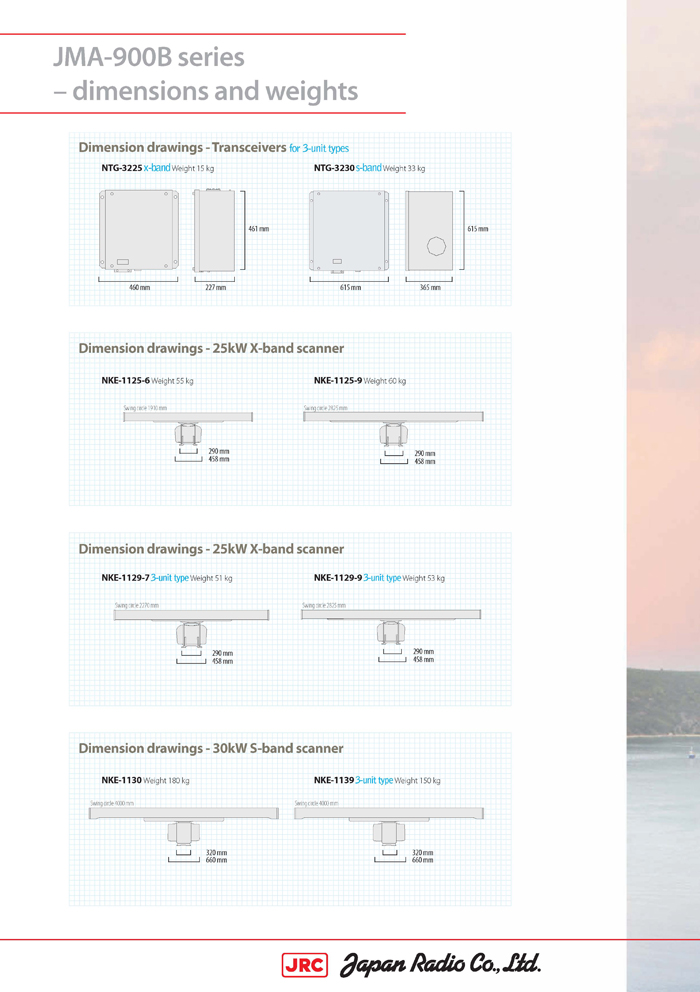Click the NKE-1139 S-band scanner drawing
The width and height of the screenshot is (700, 992).
click(389, 826)
